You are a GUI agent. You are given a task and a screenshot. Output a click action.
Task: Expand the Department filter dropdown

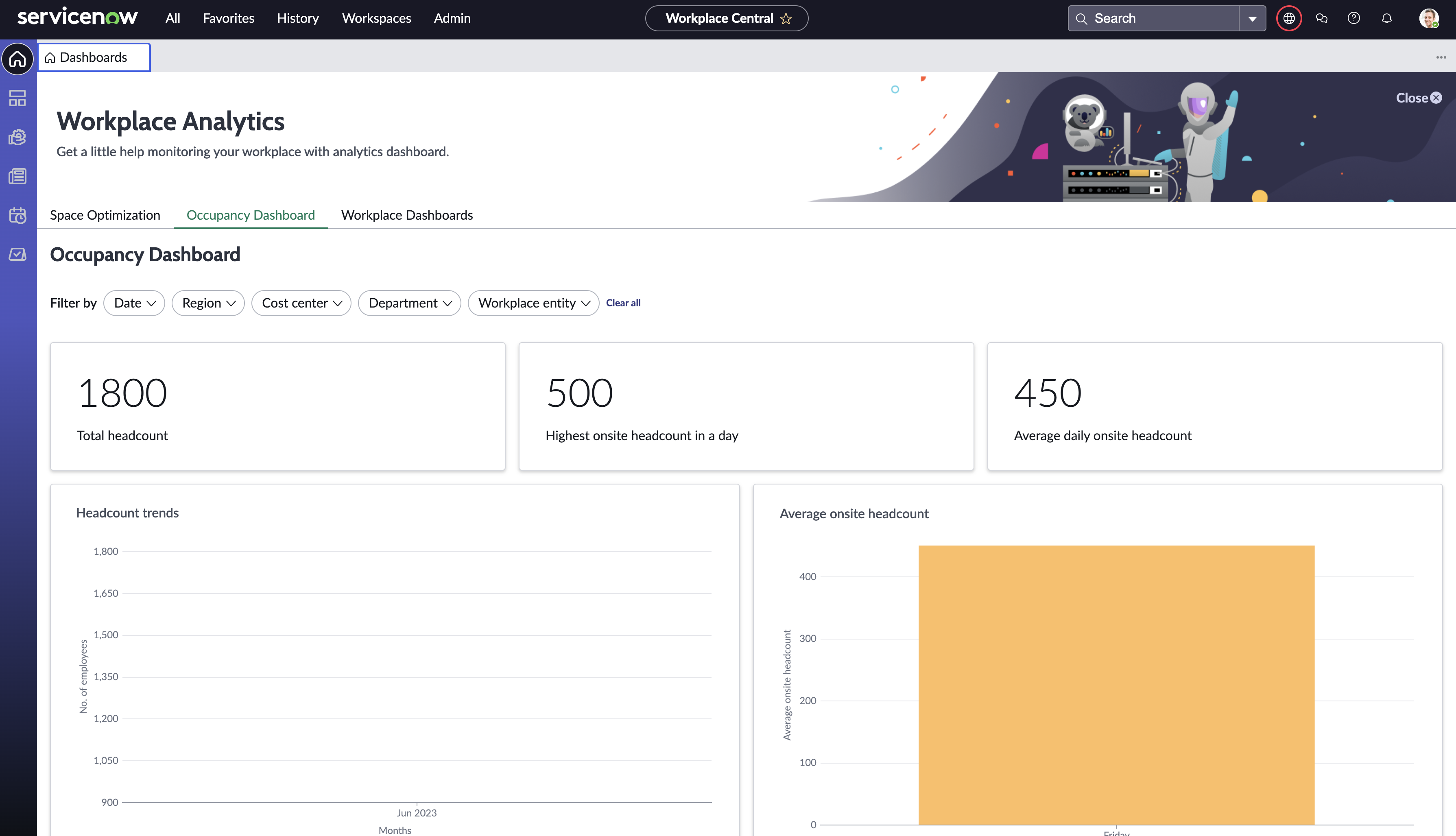[409, 303]
